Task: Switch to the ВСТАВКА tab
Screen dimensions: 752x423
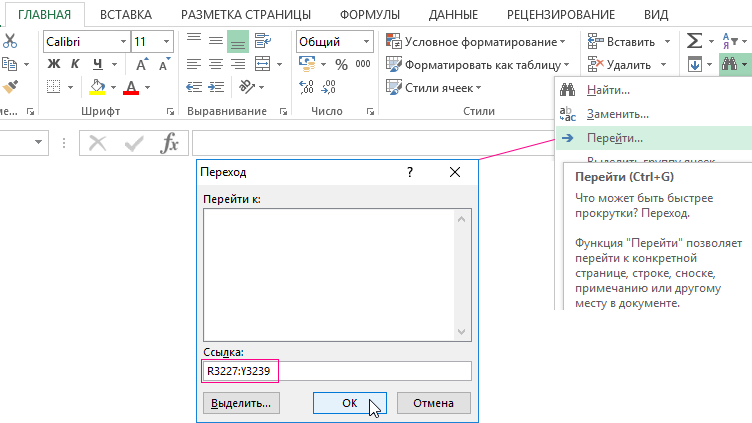Action: tap(126, 15)
